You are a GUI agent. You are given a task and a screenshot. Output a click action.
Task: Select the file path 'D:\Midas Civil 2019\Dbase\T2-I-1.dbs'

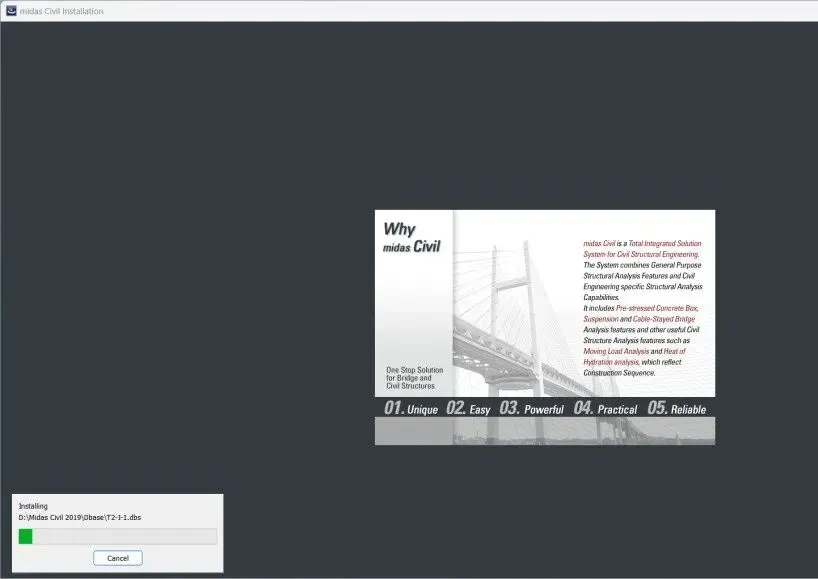point(80,517)
